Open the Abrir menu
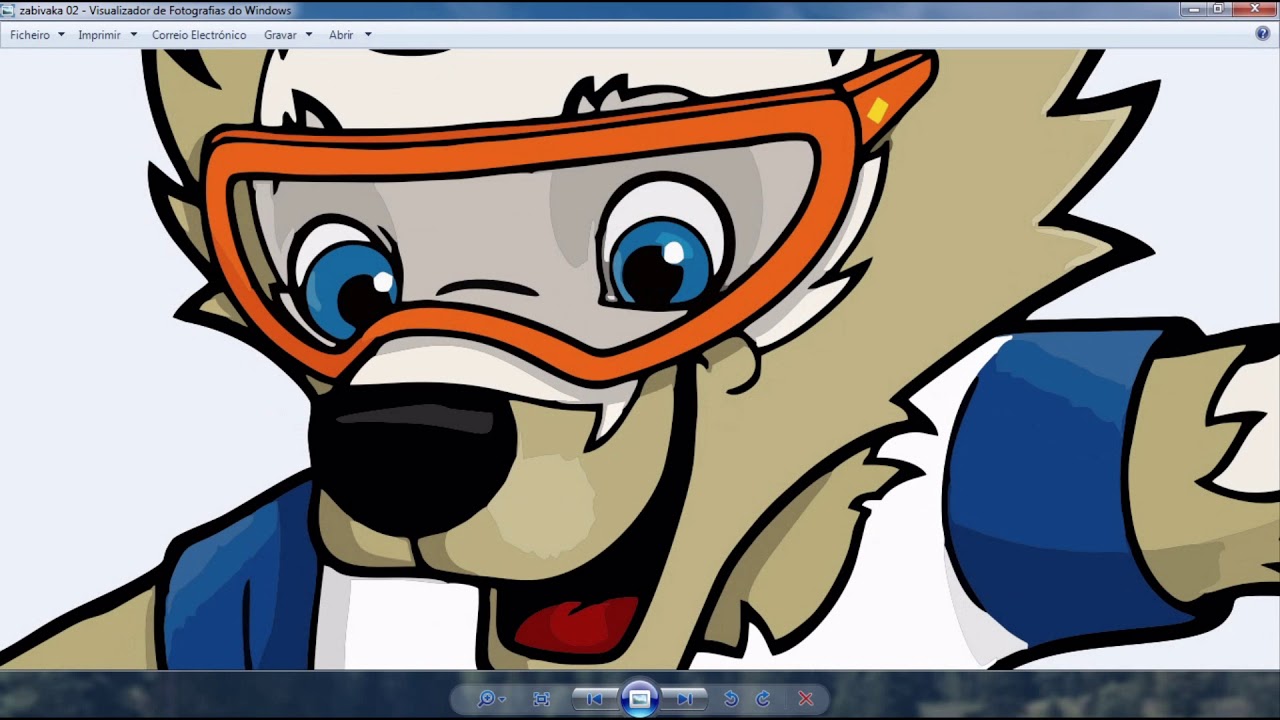This screenshot has height=720, width=1280. tap(341, 35)
